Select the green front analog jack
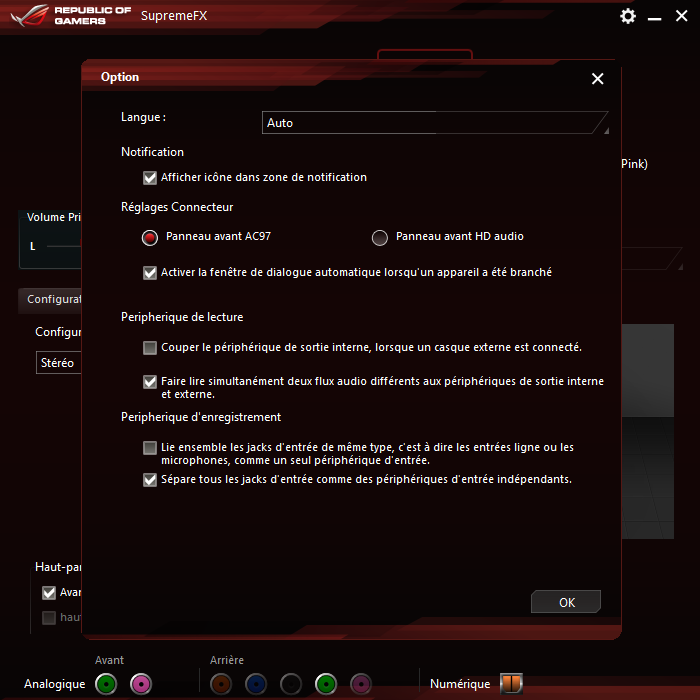This screenshot has width=700, height=700. (106, 683)
